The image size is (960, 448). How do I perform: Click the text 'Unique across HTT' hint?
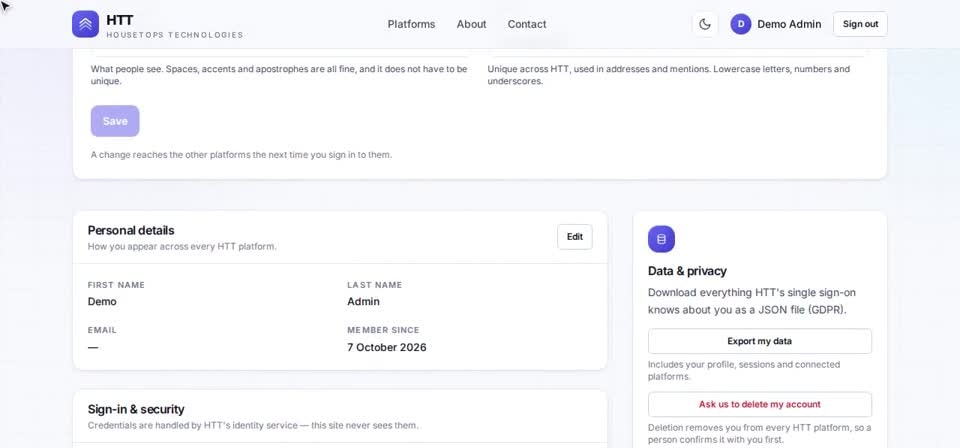(669, 75)
